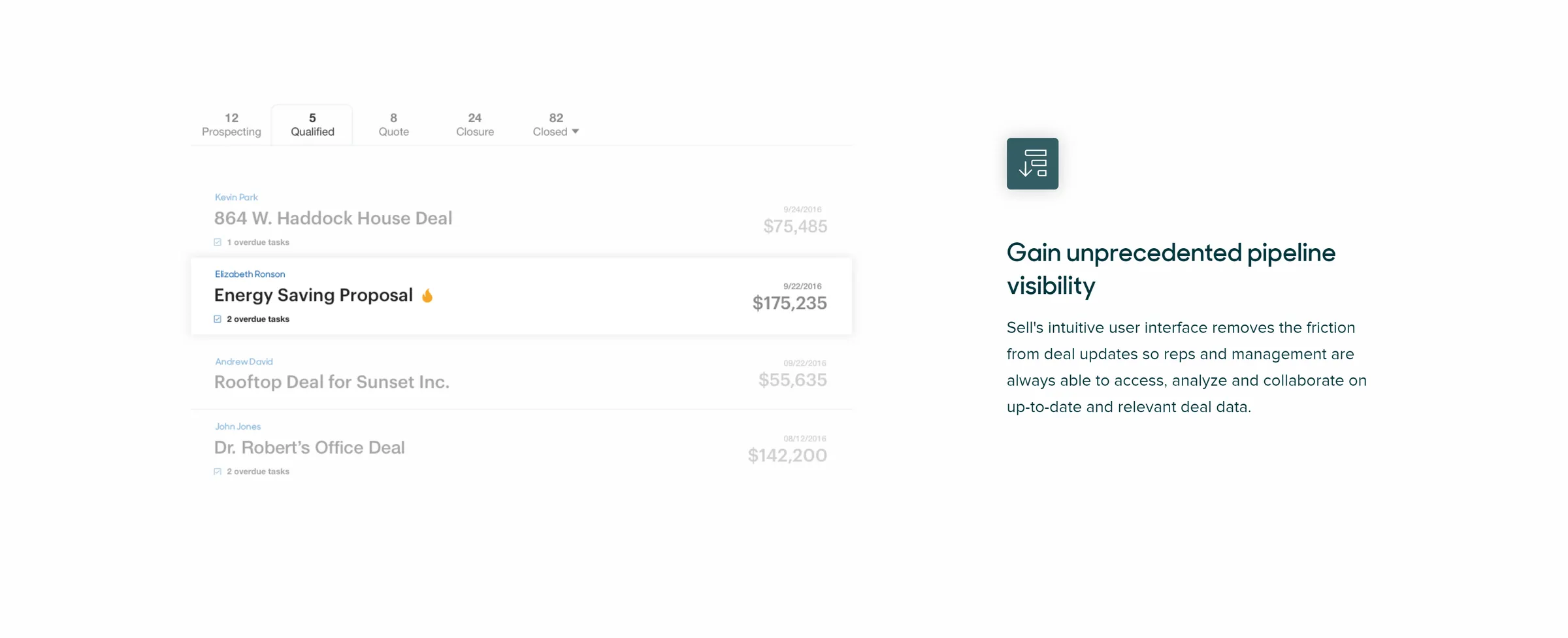
Task: Click the teal sorting icon above the heading
Action: point(1032,164)
